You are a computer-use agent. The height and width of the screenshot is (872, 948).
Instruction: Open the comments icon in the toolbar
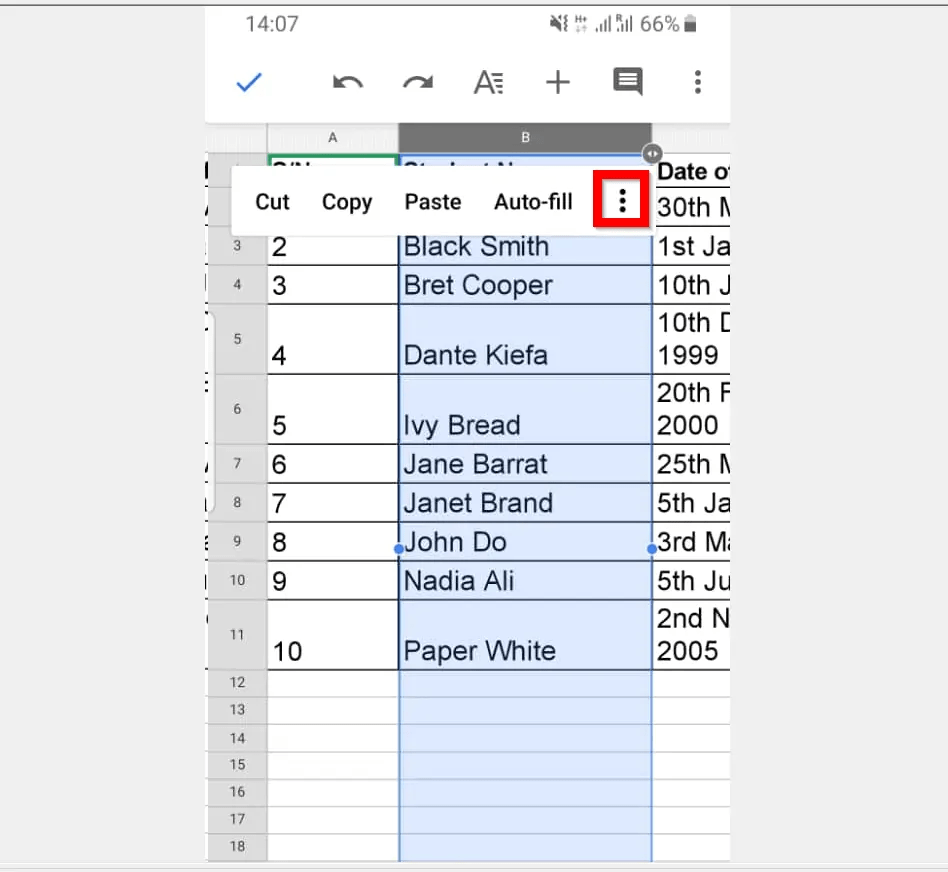[627, 83]
